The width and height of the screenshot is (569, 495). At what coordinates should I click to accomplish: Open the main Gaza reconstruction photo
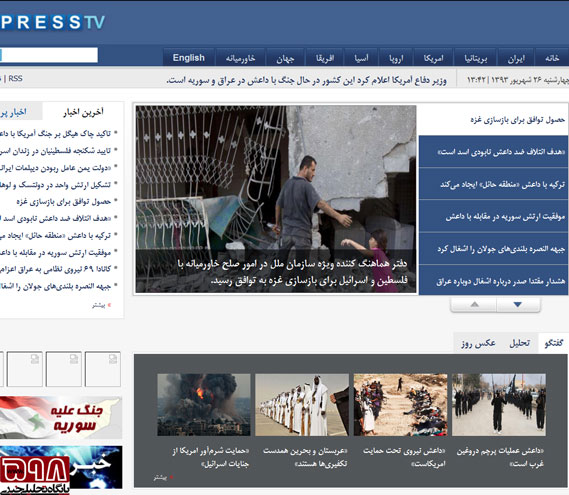pos(276,199)
